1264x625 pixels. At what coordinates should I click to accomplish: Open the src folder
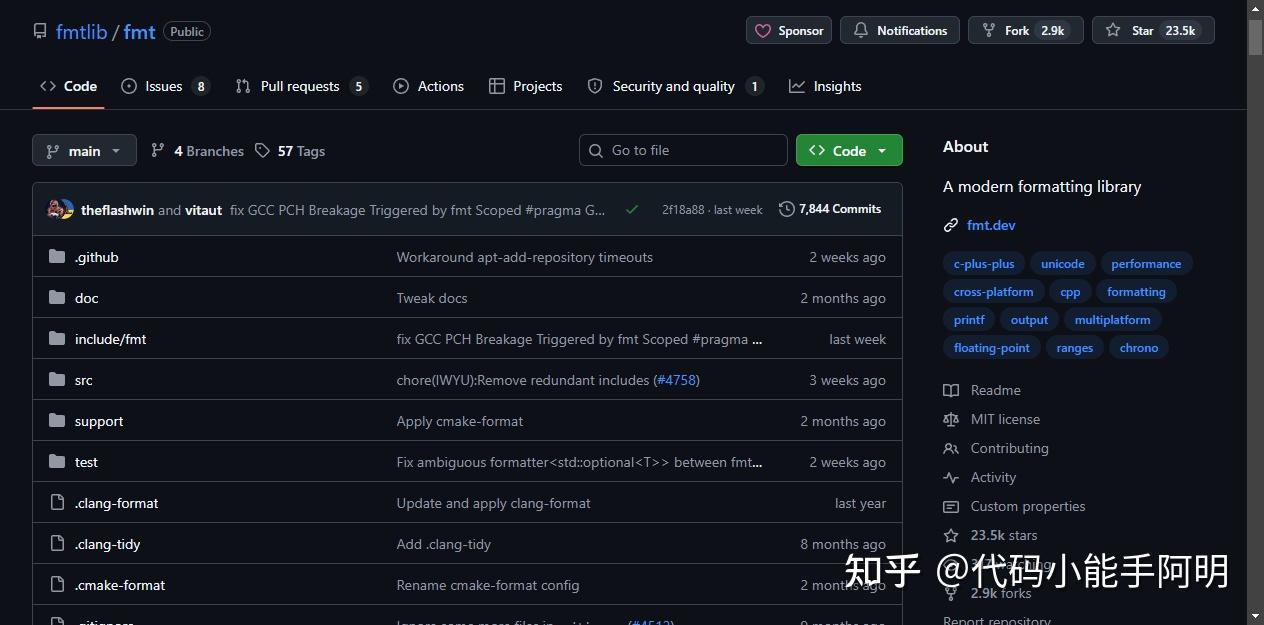84,380
